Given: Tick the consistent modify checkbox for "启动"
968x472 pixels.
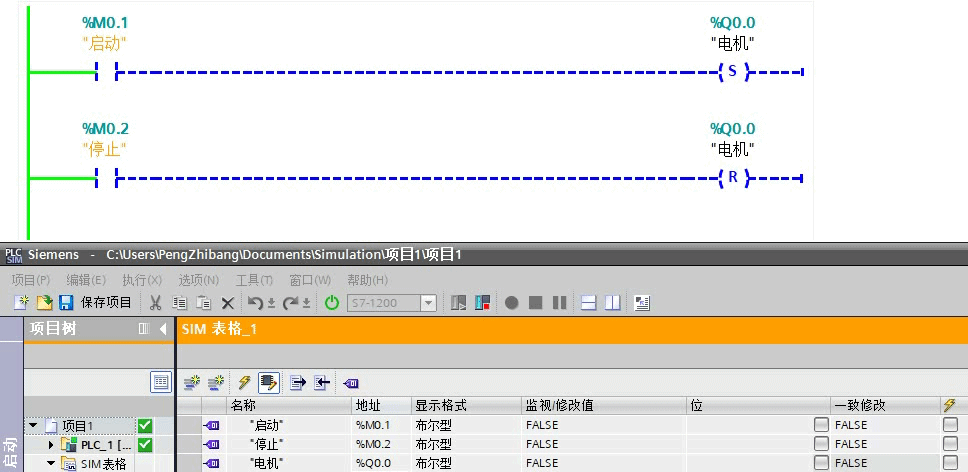Looking at the screenshot, I should 951,425.
